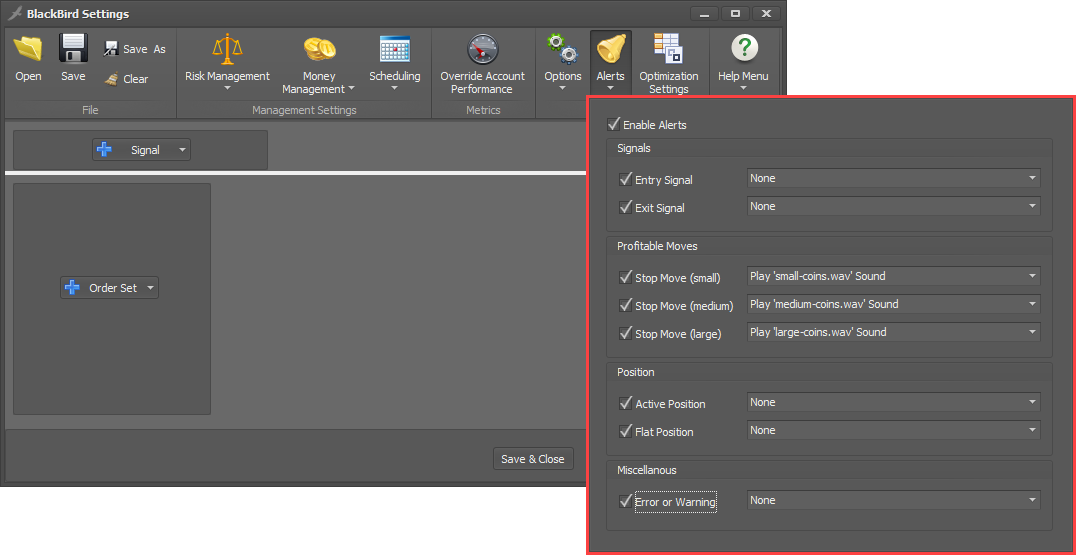Screen dimensions: 1076x555
Task: Open Exit Signal alert action dropdown
Action: point(893,206)
